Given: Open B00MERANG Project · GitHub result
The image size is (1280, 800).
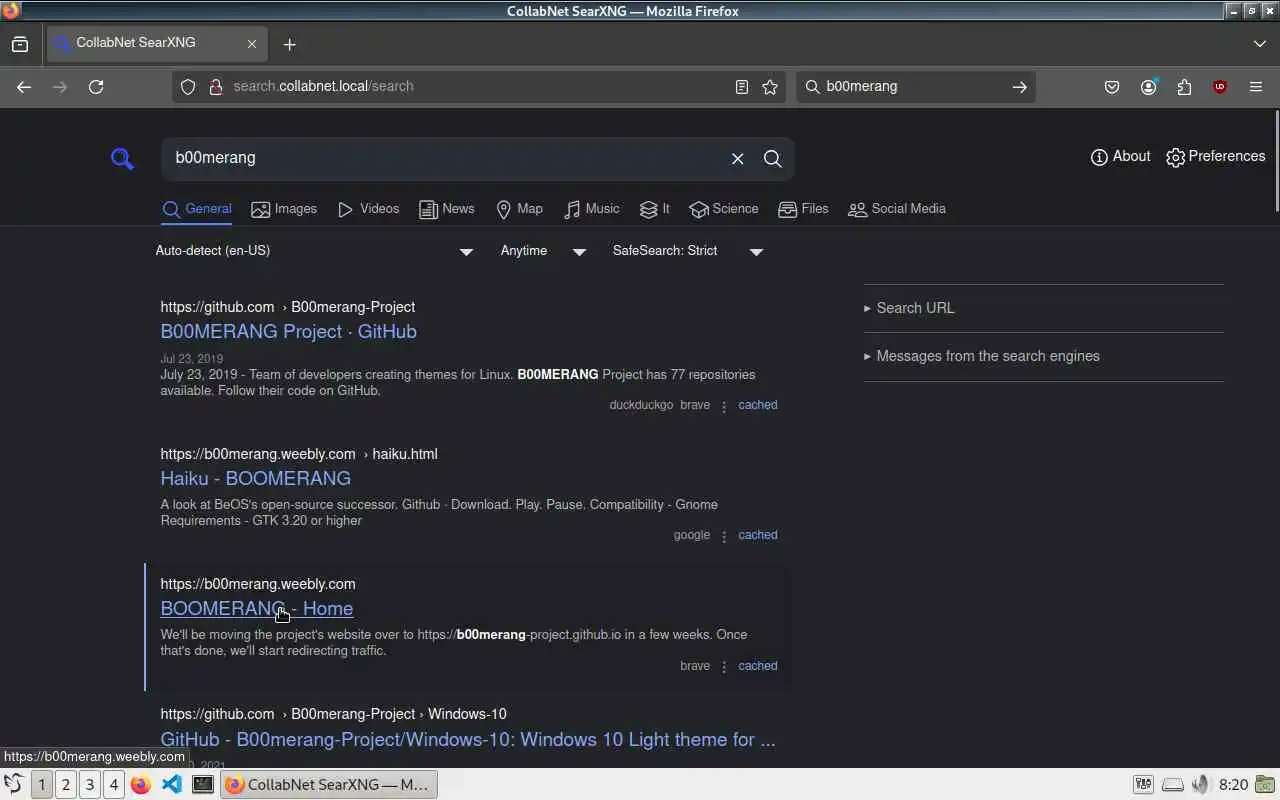Looking at the screenshot, I should (x=288, y=331).
